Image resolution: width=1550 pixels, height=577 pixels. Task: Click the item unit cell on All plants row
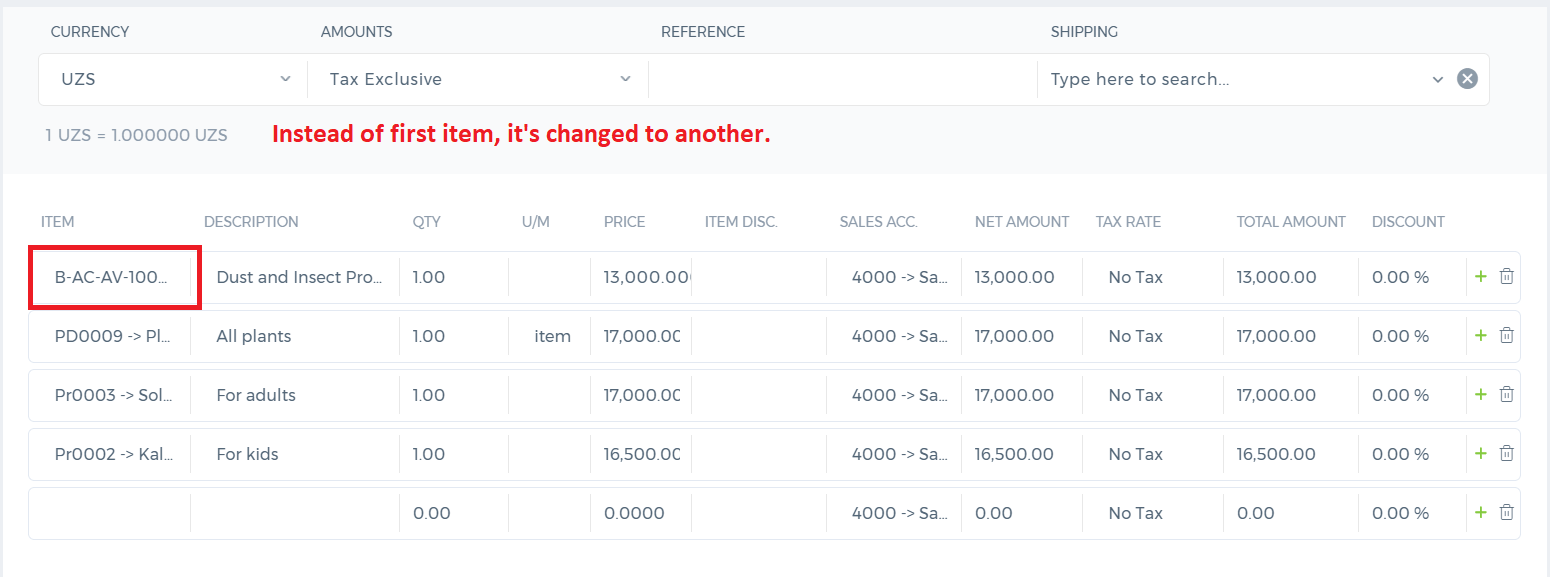550,336
